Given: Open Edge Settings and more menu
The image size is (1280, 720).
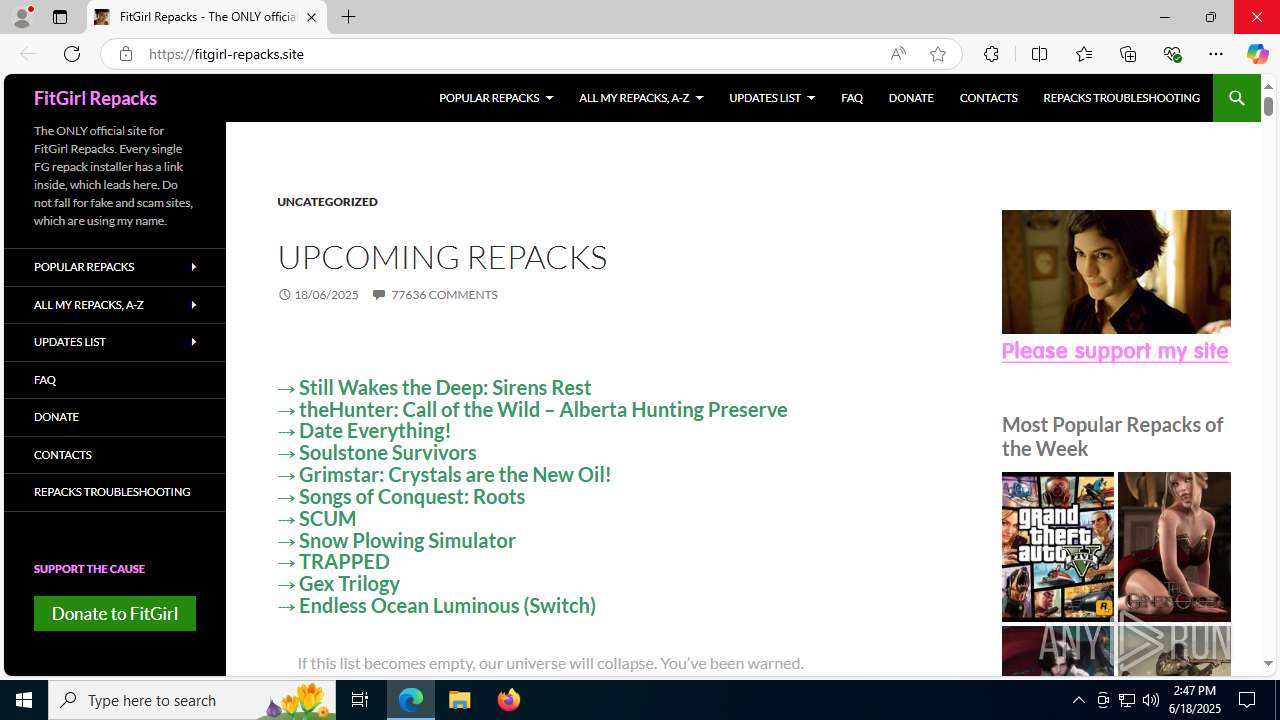Looking at the screenshot, I should (x=1216, y=54).
